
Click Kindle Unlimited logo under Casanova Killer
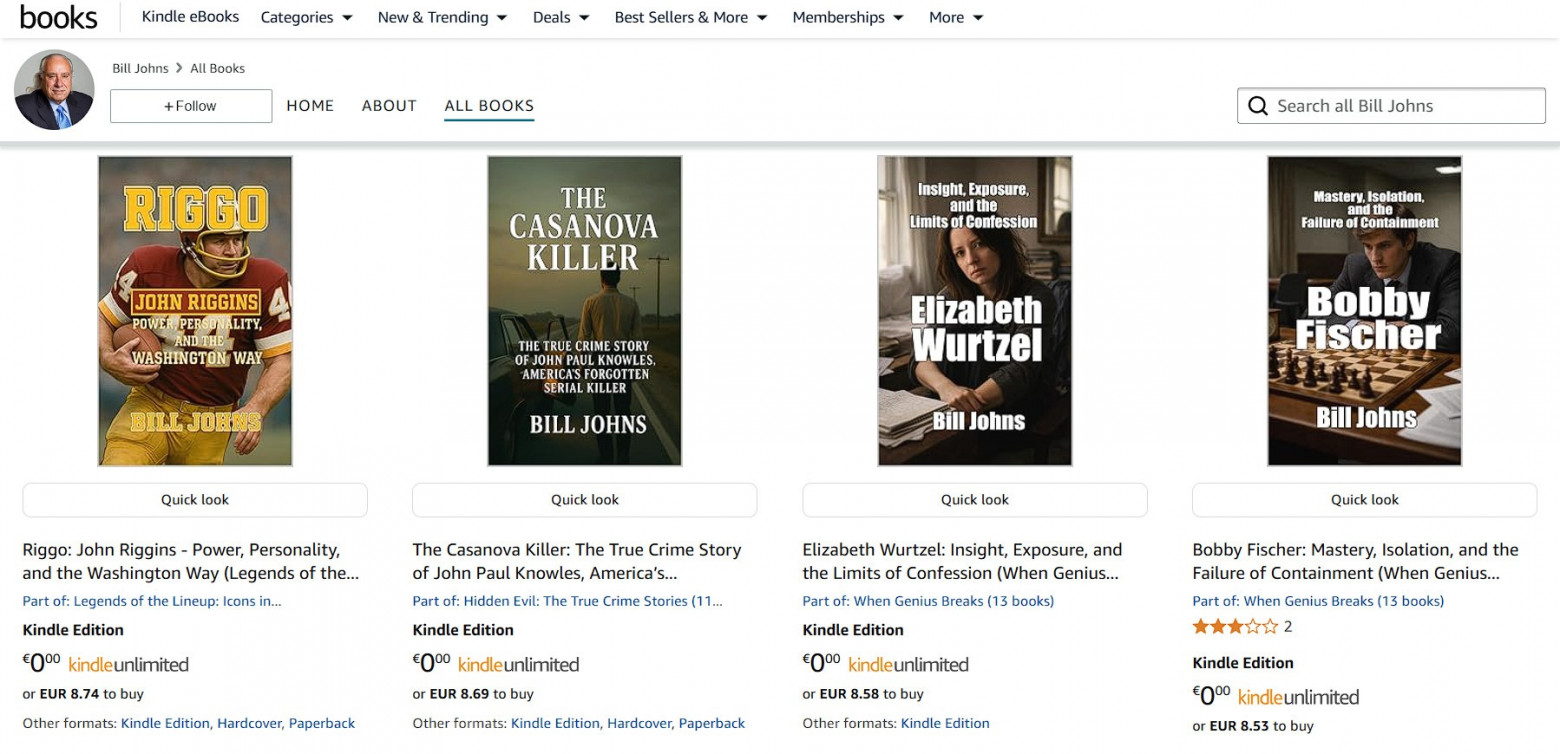coord(518,664)
